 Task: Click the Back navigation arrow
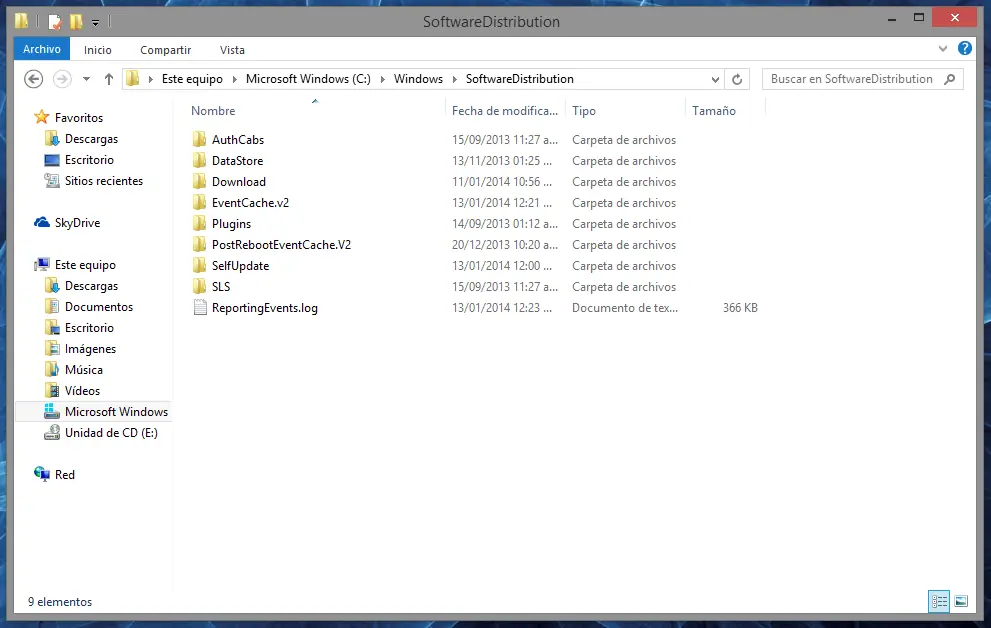(33, 79)
